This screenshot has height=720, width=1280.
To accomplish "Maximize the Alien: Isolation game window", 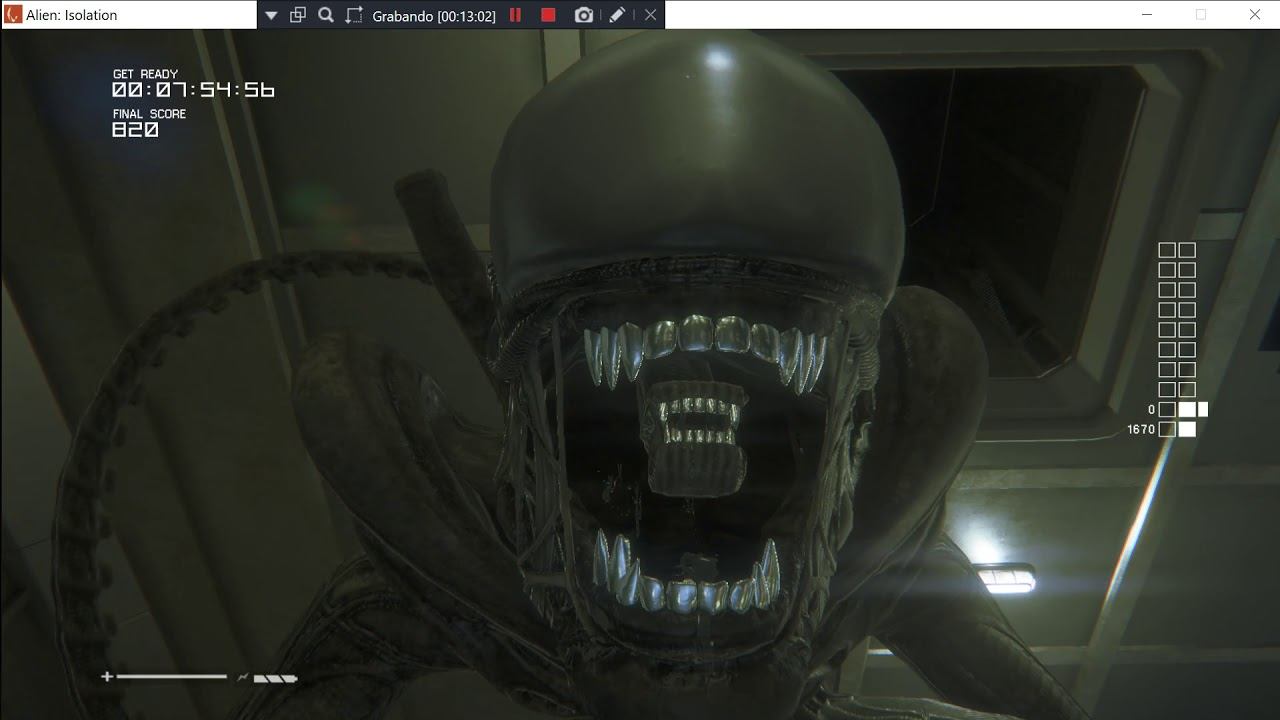I will 1201,15.
